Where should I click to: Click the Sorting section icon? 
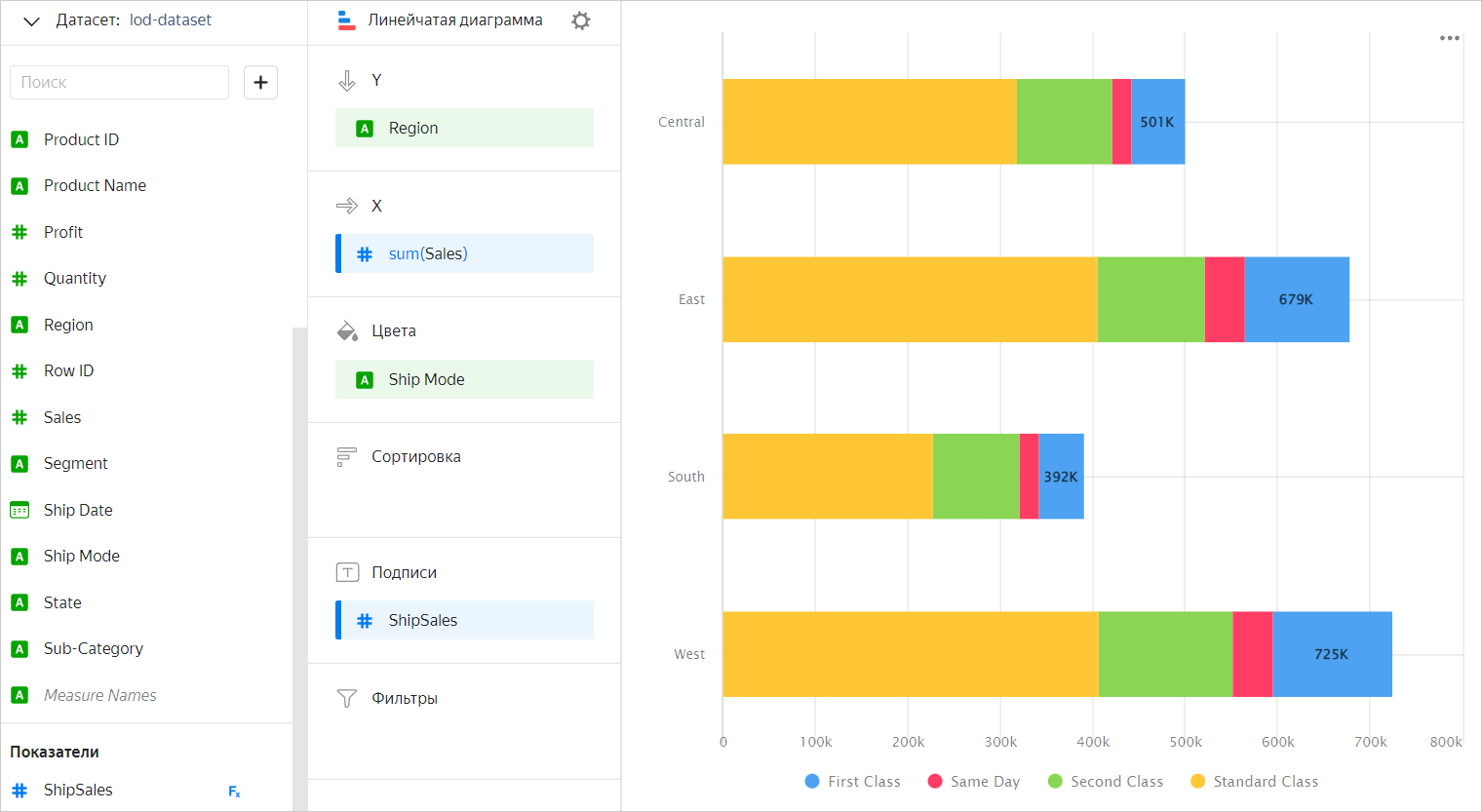click(347, 457)
